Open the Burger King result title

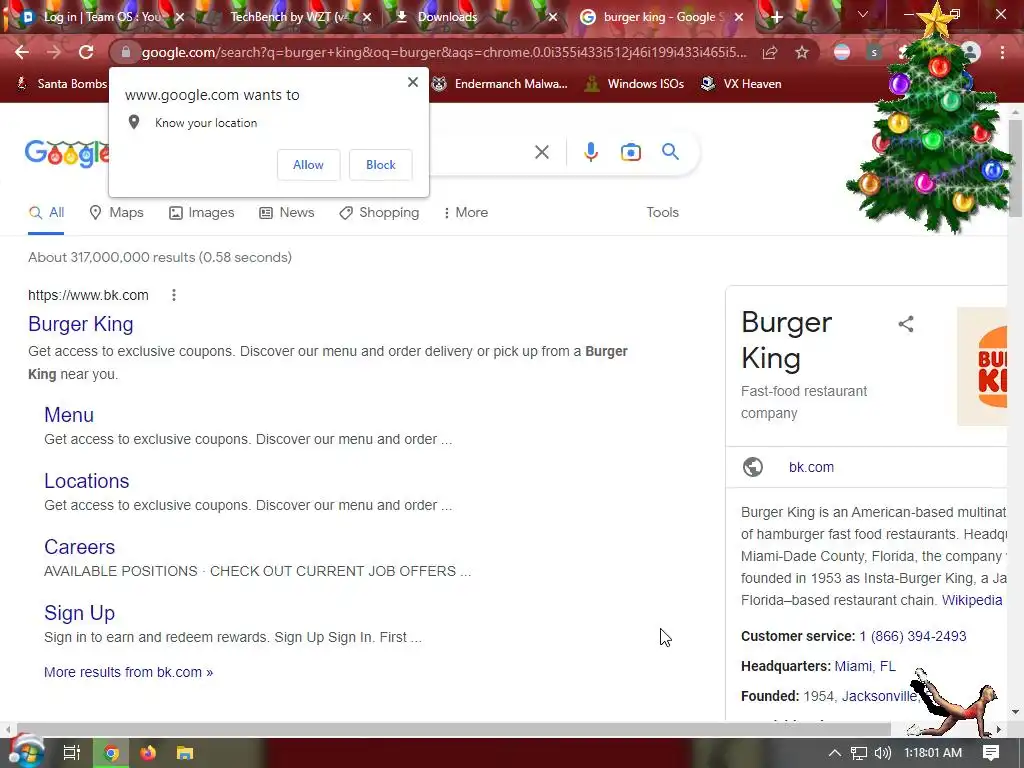pos(80,324)
